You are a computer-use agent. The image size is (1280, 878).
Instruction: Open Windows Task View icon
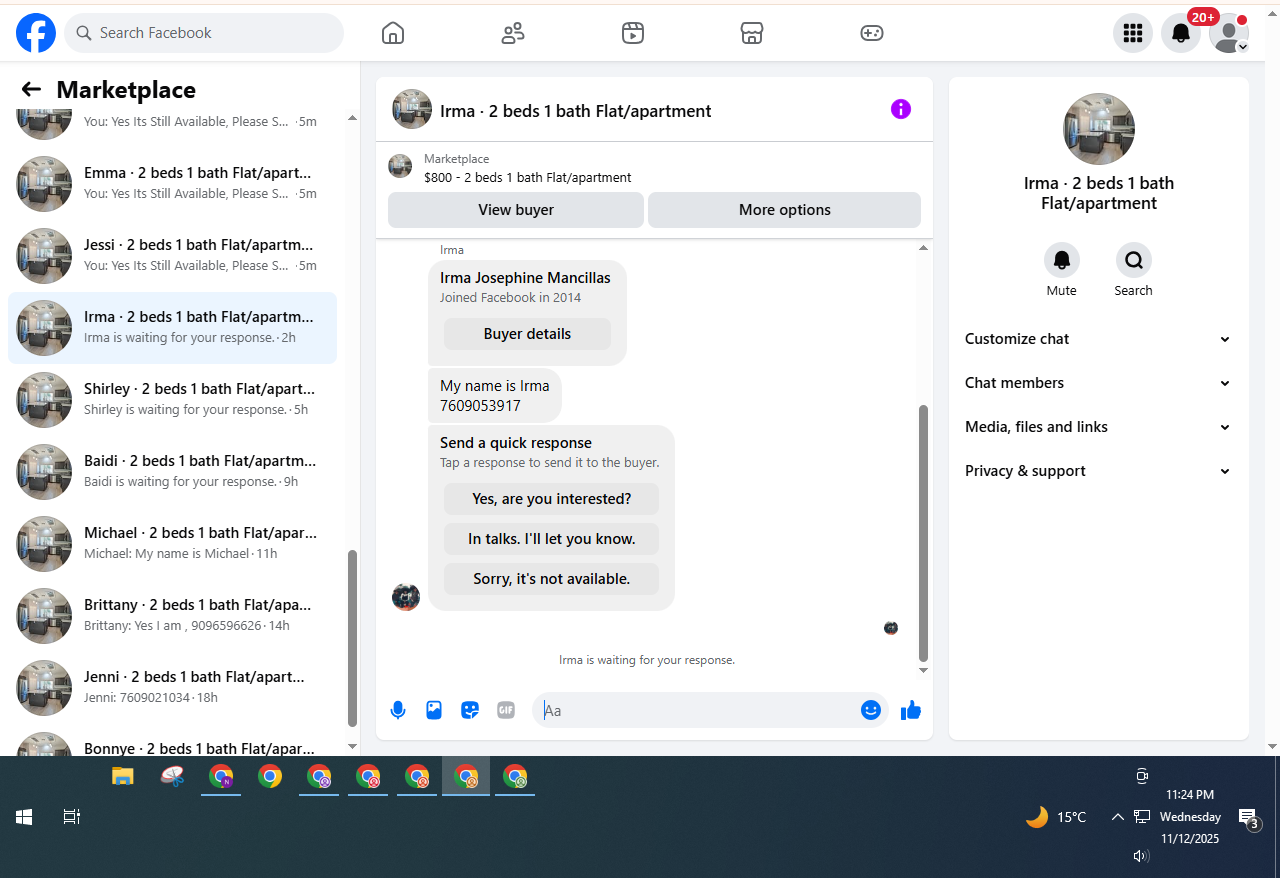point(71,817)
